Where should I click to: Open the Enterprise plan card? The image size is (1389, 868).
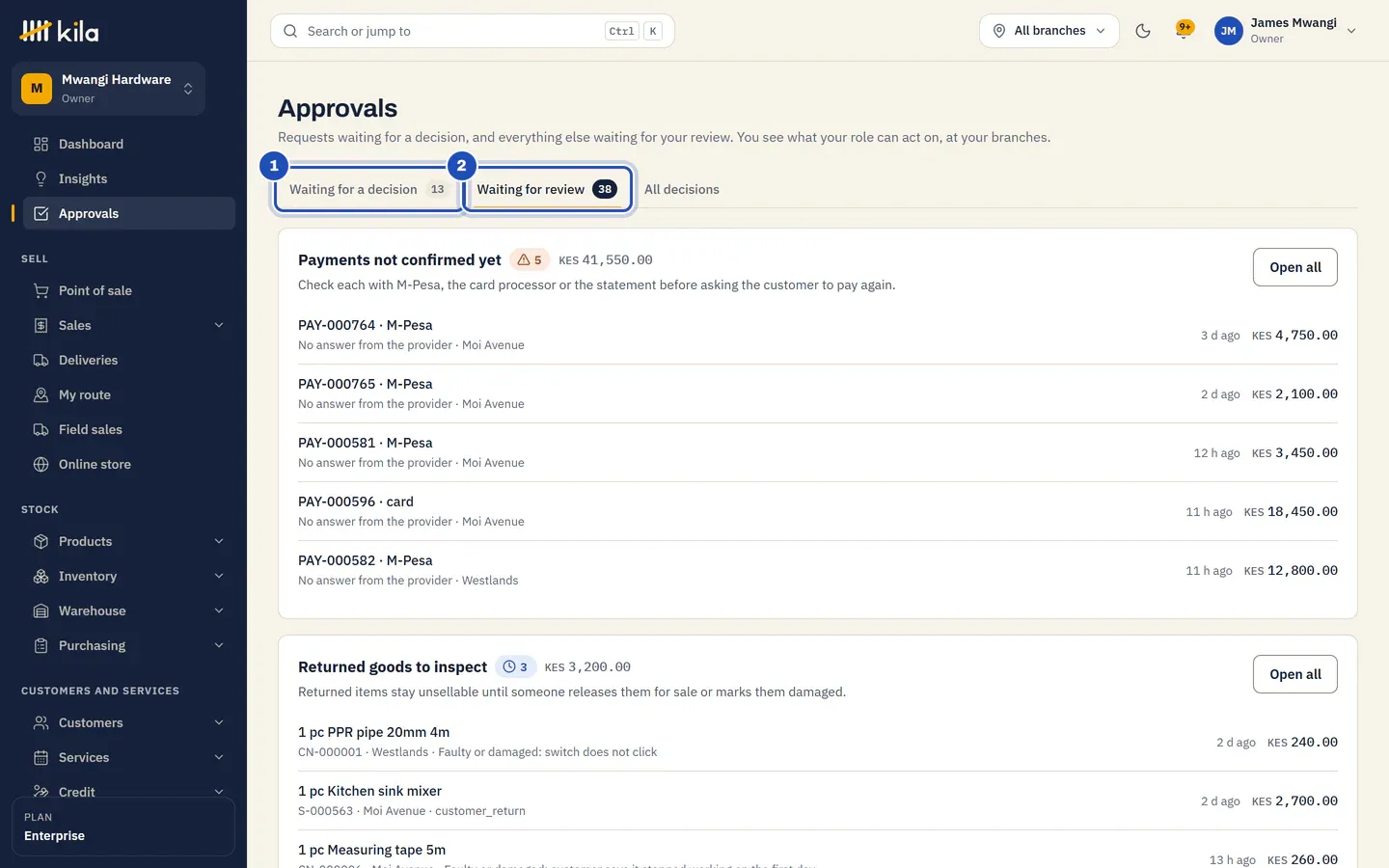point(123,827)
